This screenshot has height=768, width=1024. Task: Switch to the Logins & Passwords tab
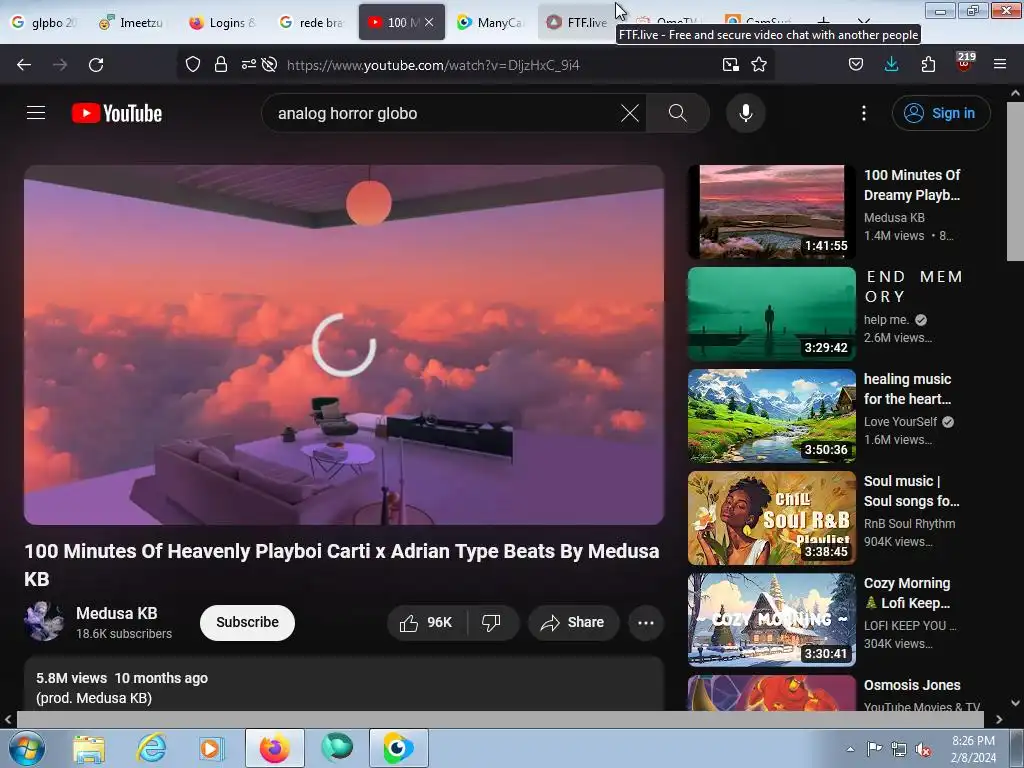pos(223,22)
